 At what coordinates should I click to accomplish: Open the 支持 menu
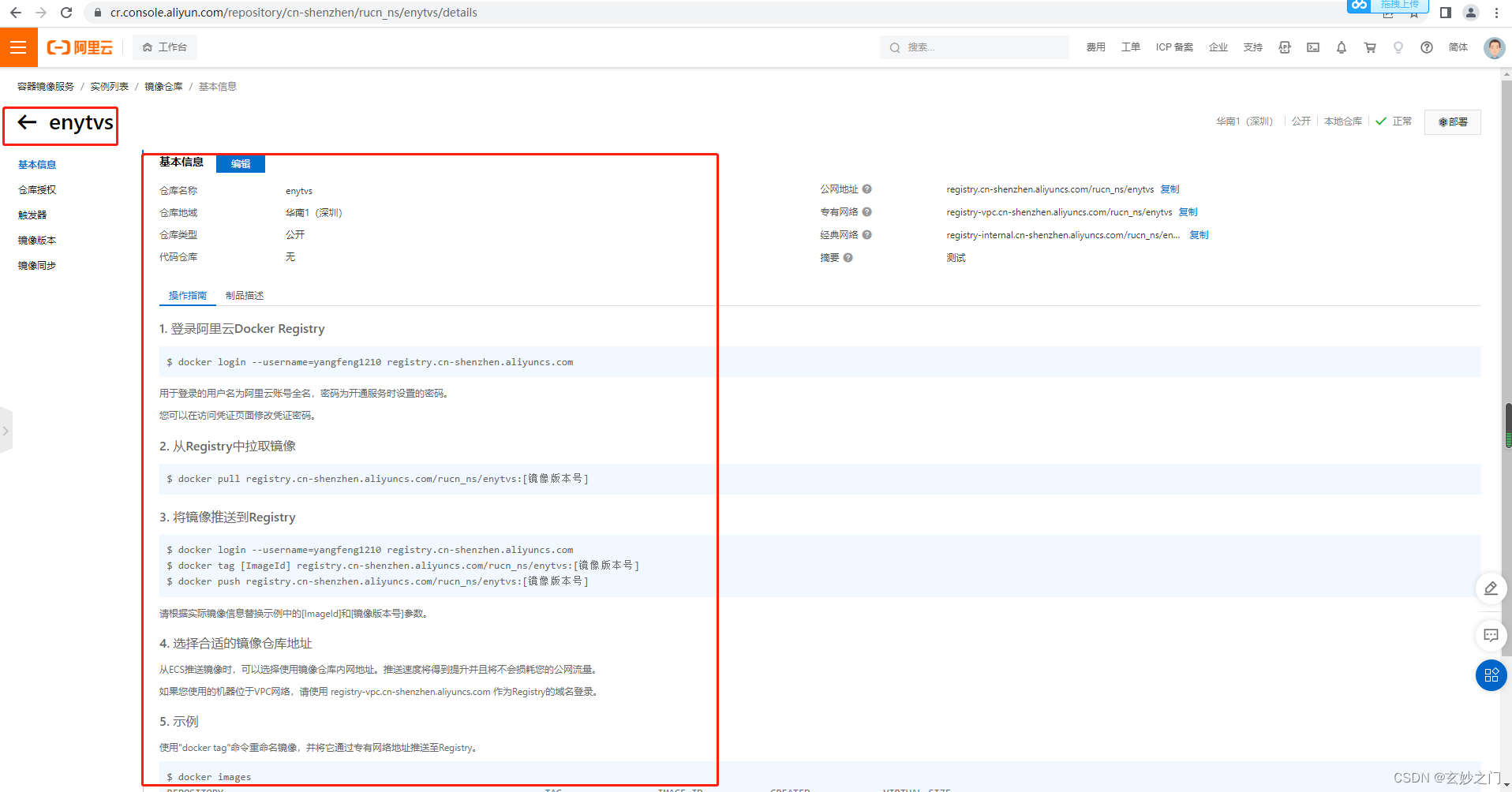[x=1253, y=47]
